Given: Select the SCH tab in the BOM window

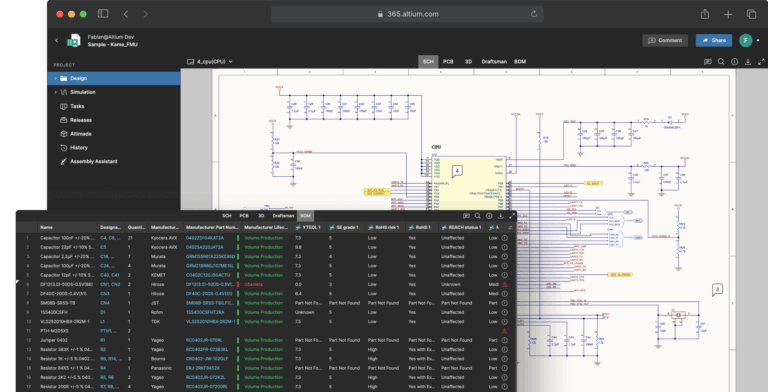Looking at the screenshot, I should pos(227,216).
